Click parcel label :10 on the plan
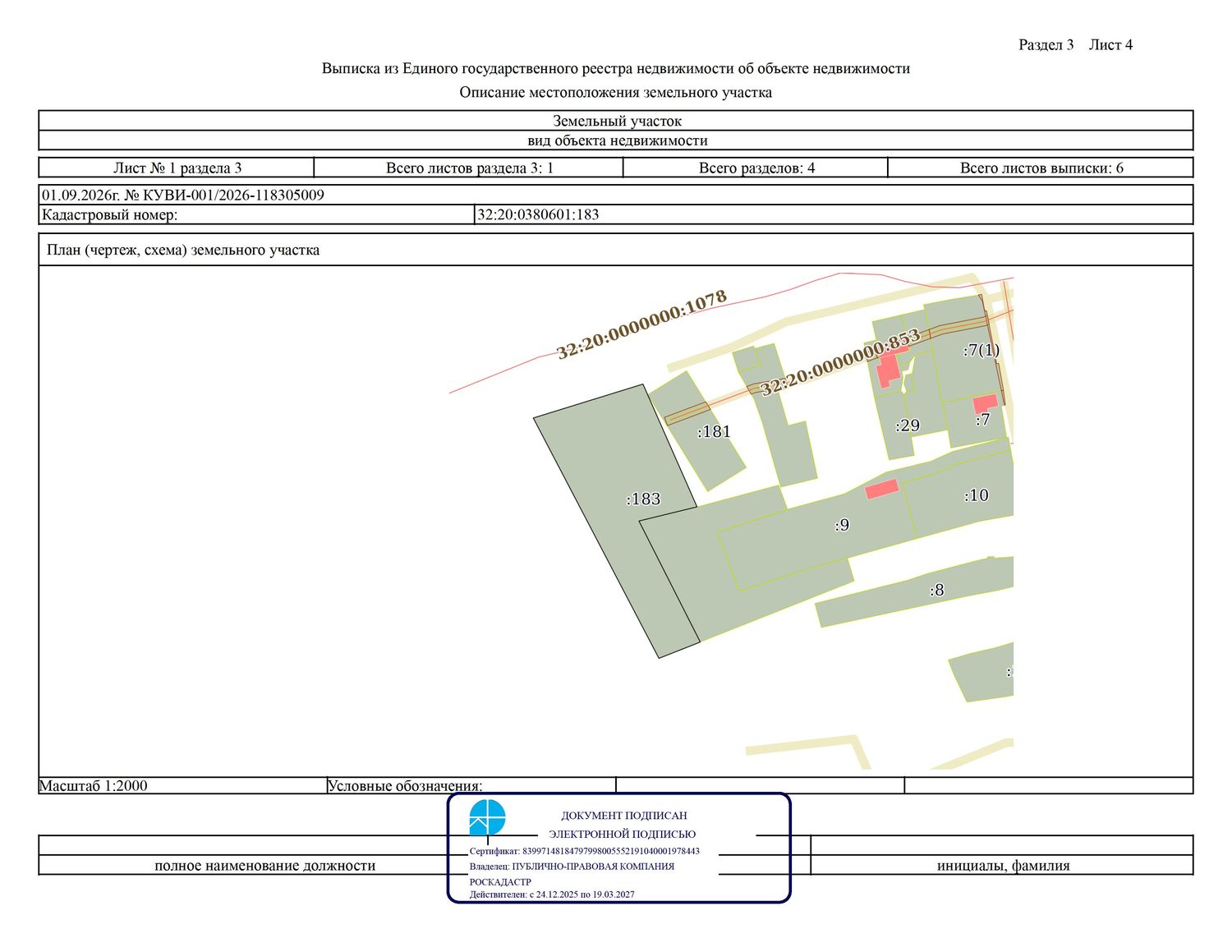Image resolution: width=1232 pixels, height=952 pixels. click(976, 495)
